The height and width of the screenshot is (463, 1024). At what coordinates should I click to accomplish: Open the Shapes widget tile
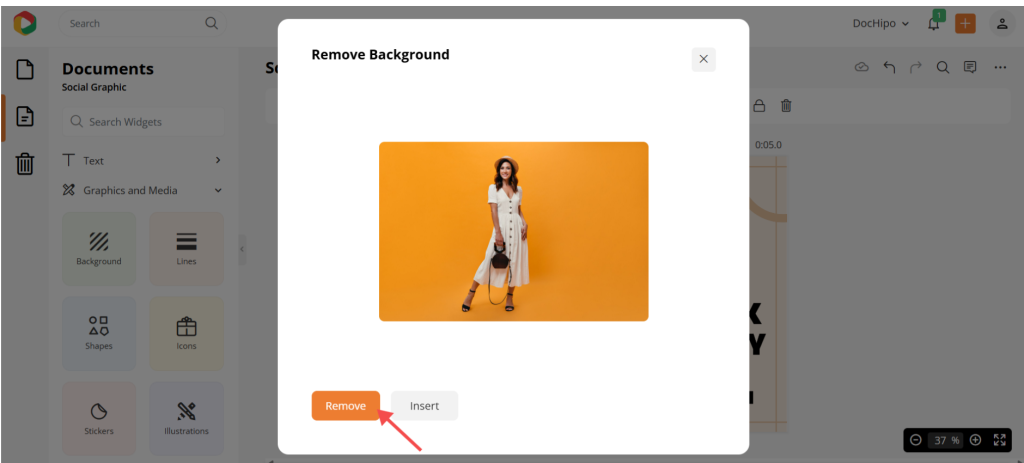click(x=99, y=334)
